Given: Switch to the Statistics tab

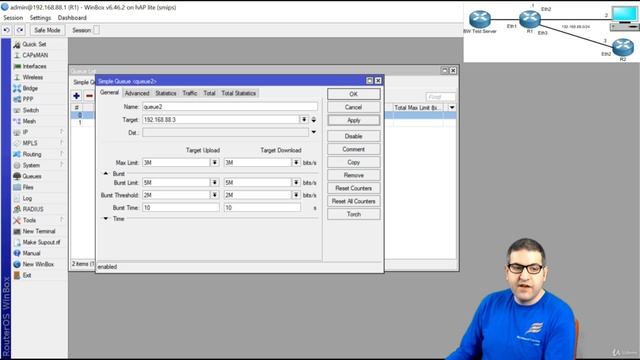Looking at the screenshot, I should pyautogui.click(x=166, y=93).
